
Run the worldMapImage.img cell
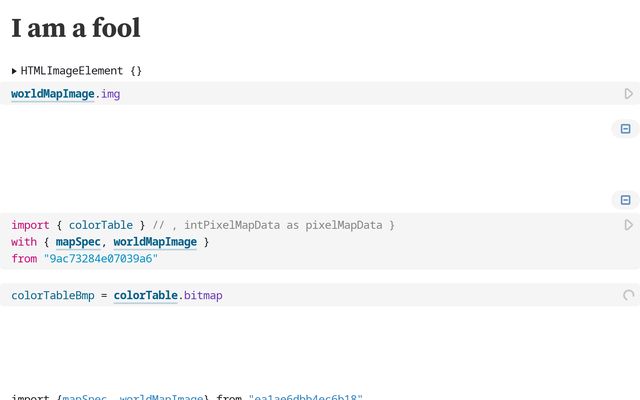628,94
